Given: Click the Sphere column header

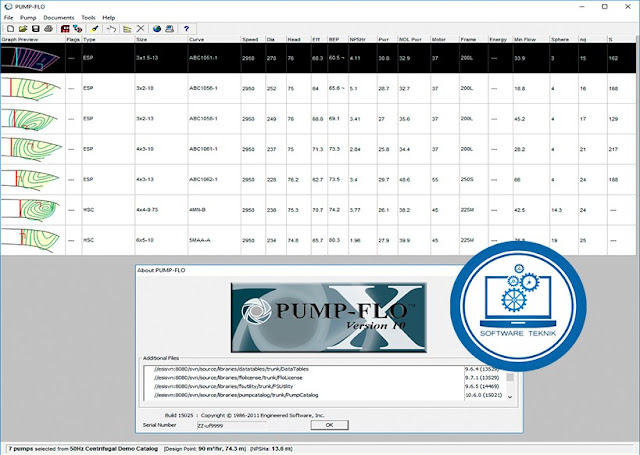Looking at the screenshot, I should pos(564,40).
